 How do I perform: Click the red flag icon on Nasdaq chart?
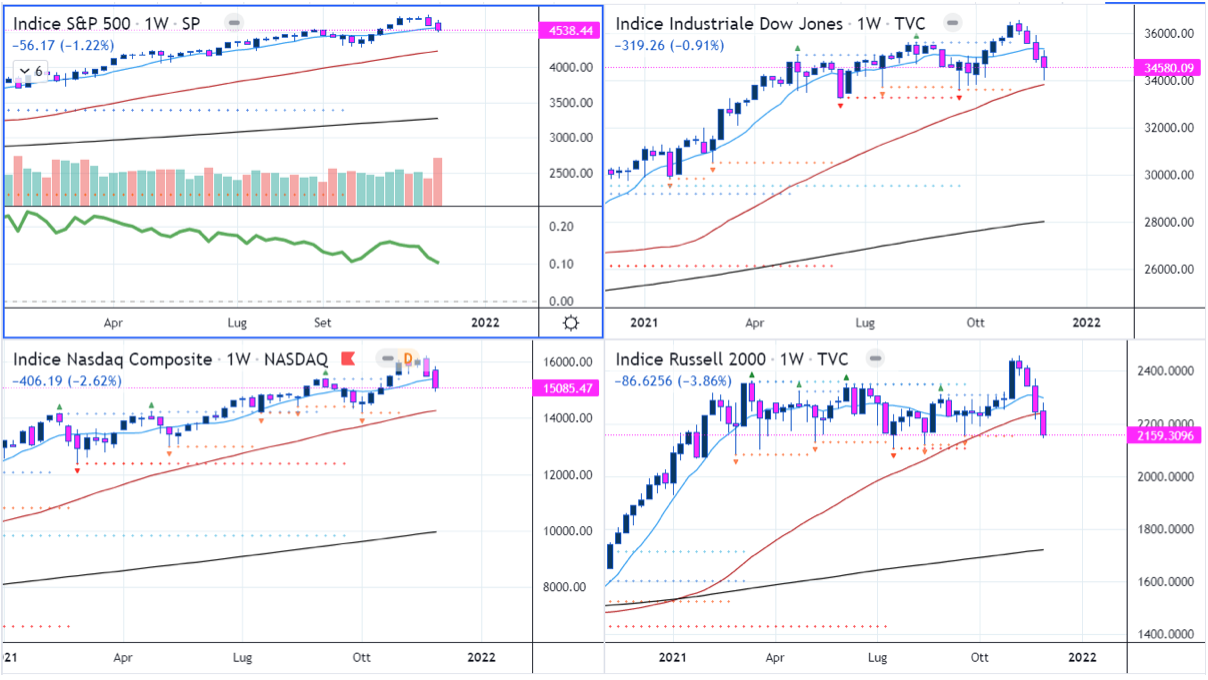coord(348,358)
